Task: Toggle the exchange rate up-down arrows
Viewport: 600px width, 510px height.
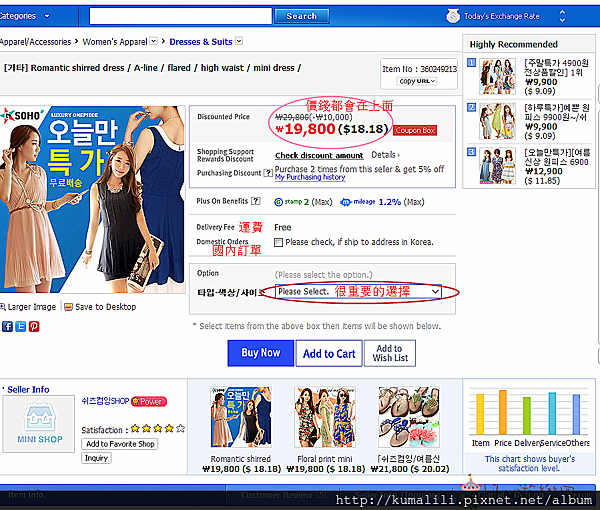Action: coord(562,16)
